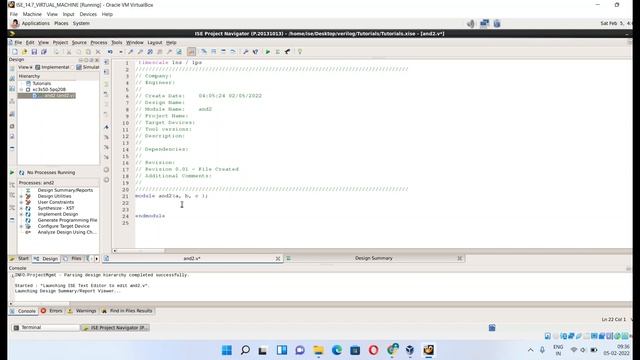
Task: Expand Synthesize - XST process
Action: click(x=21, y=208)
